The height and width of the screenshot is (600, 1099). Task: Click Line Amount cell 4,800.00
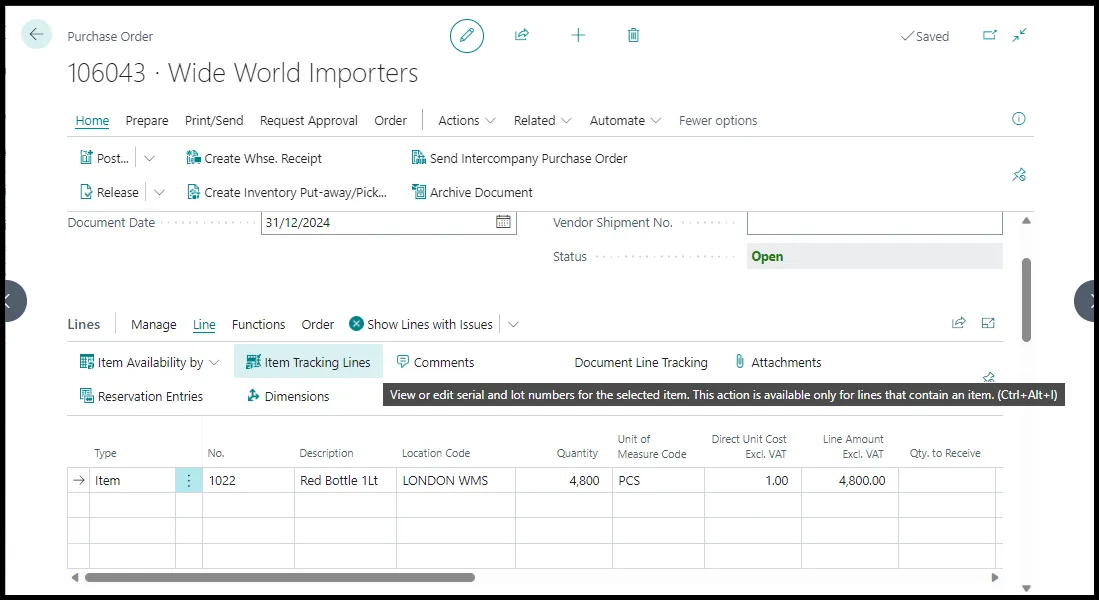tap(849, 480)
